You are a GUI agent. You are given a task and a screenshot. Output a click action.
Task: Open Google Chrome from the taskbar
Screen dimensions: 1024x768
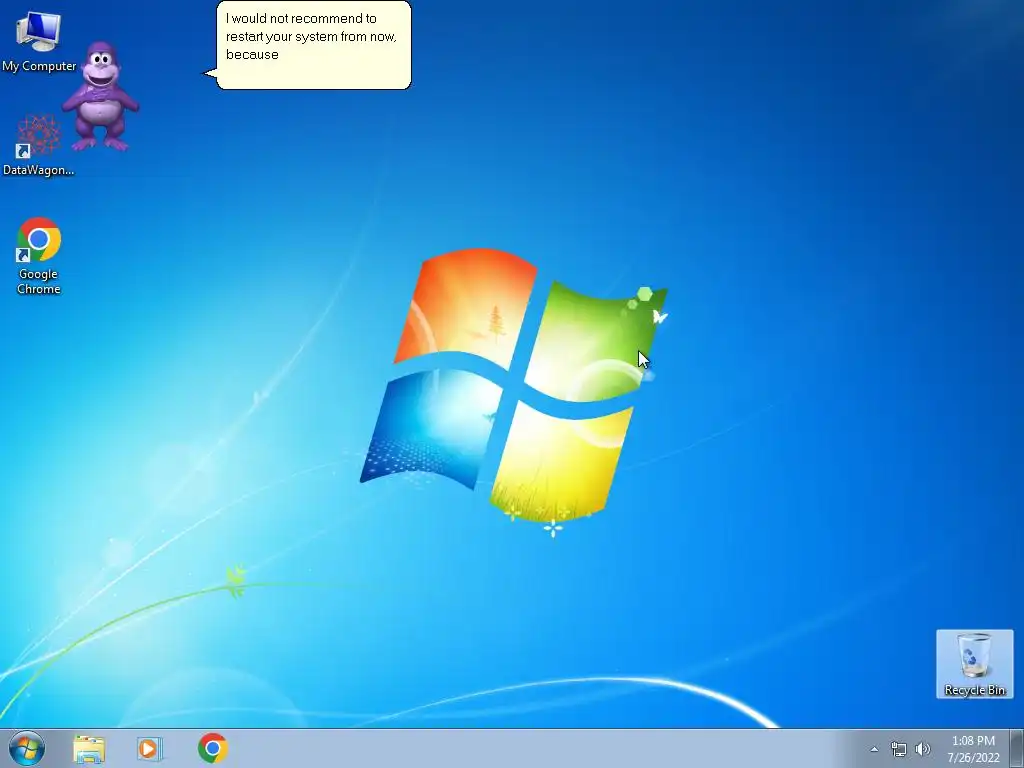click(213, 748)
